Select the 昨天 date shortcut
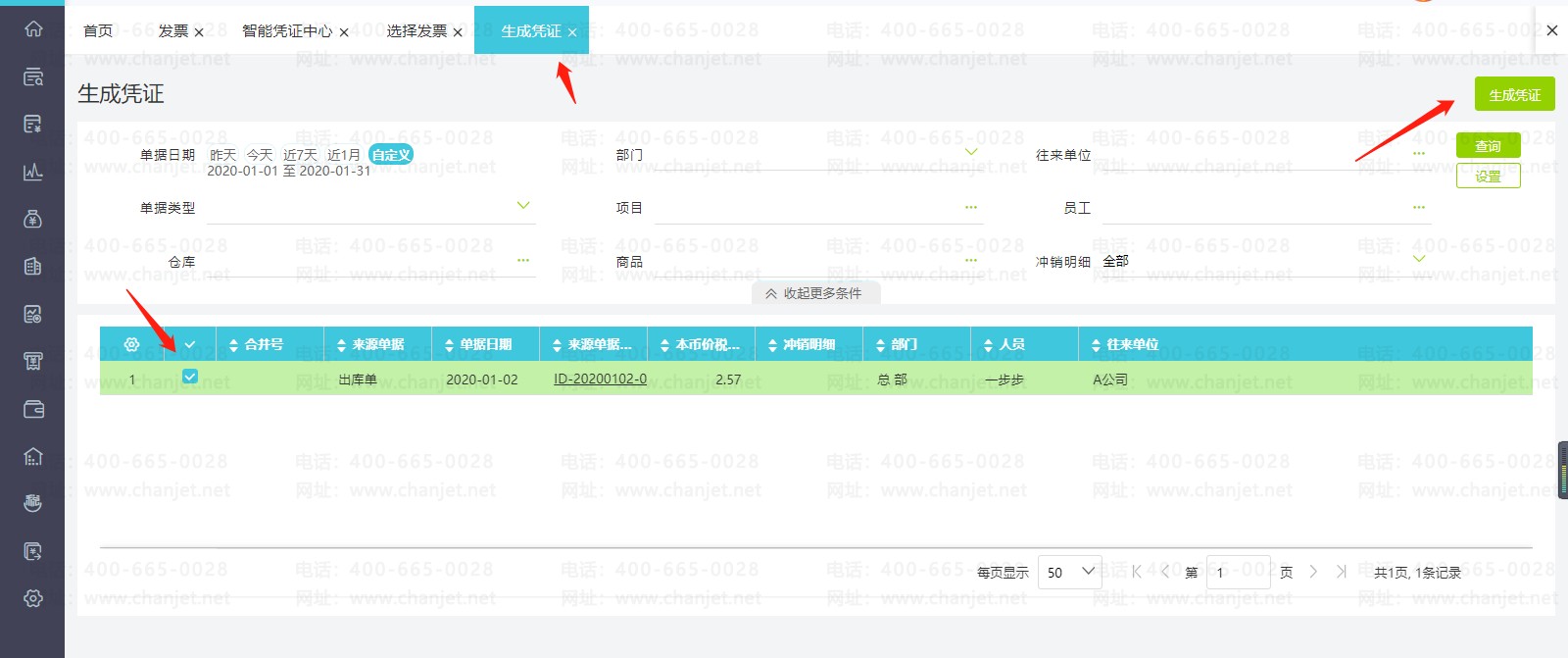This screenshot has height=658, width=1568. pos(223,155)
